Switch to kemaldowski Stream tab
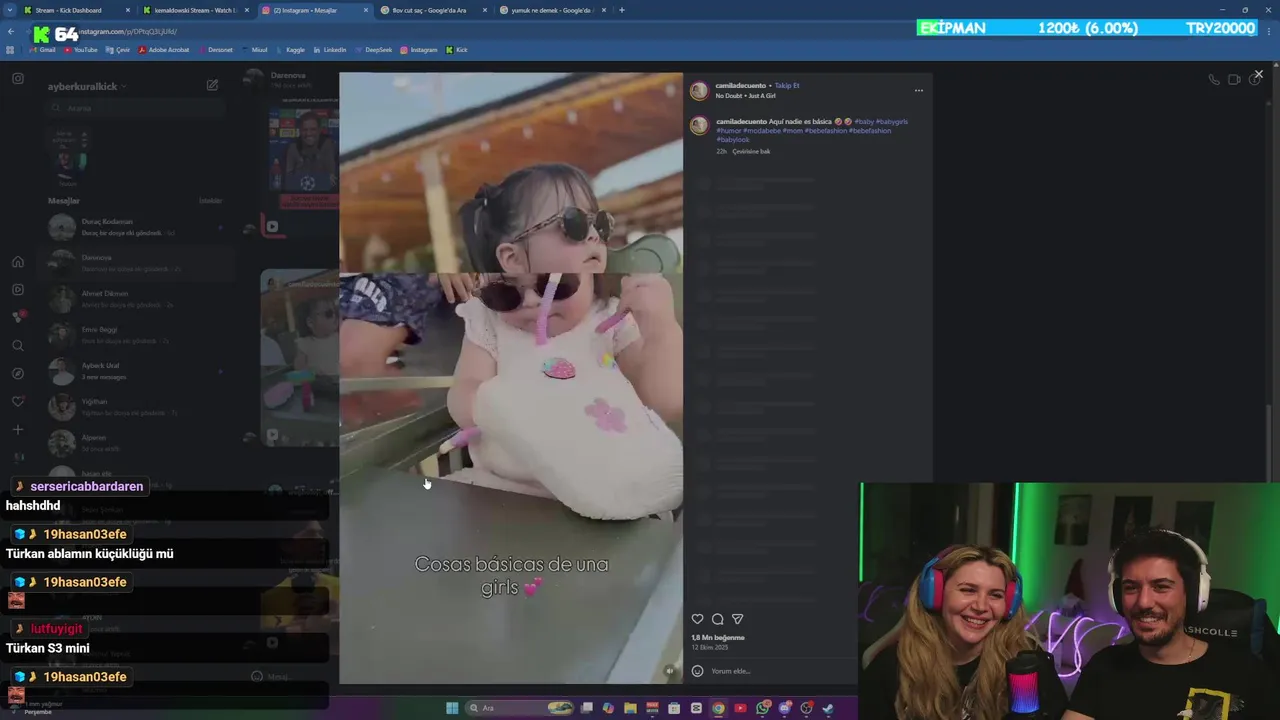 pos(195,10)
